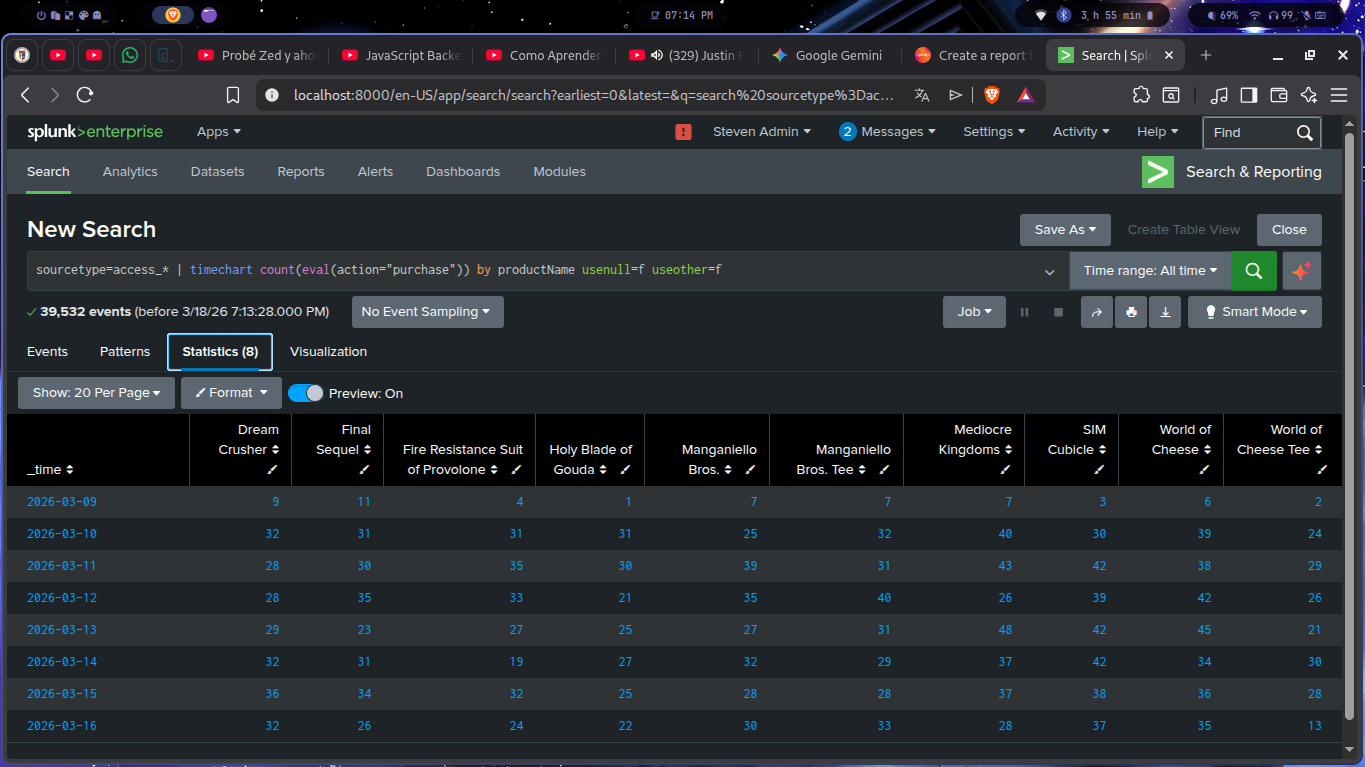Click the red health alert icon
The width and height of the screenshot is (1365, 767).
684,132
